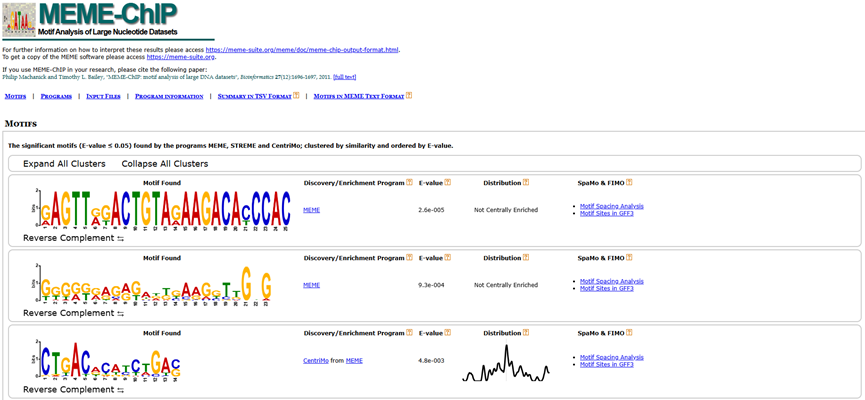865x400 pixels.
Task: Go to the Programs section
Action: coord(56,96)
